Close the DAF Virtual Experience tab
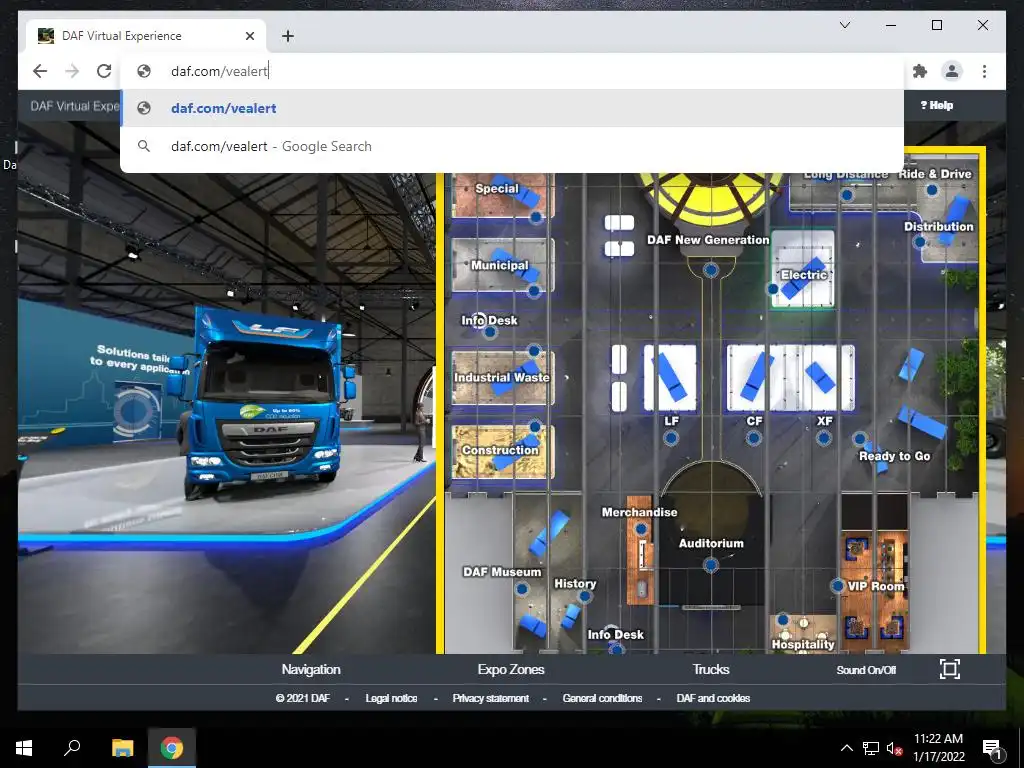Image resolution: width=1024 pixels, height=768 pixels. tap(249, 36)
